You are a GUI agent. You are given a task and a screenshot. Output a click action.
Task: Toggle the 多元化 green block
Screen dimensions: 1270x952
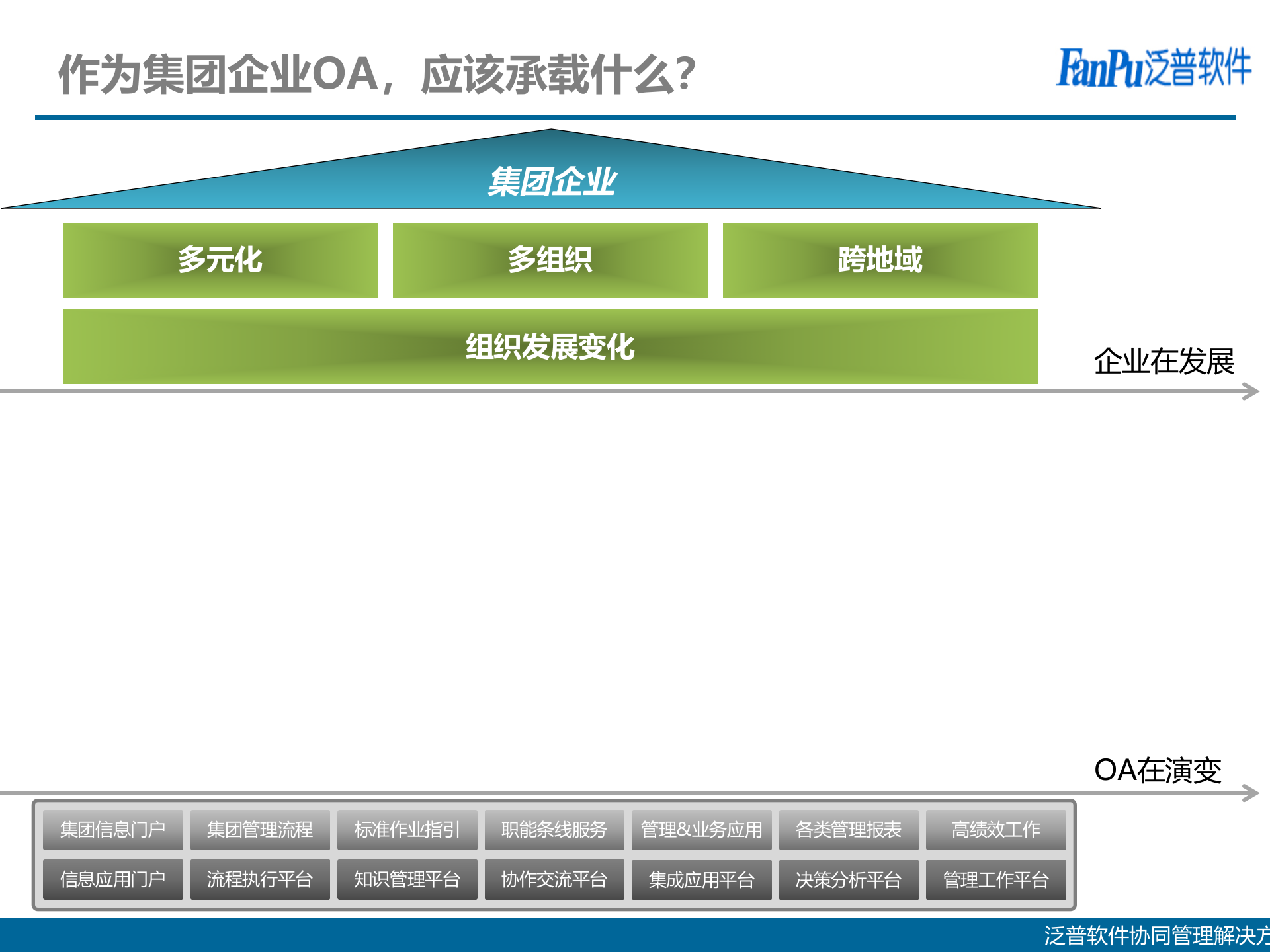coord(220,260)
